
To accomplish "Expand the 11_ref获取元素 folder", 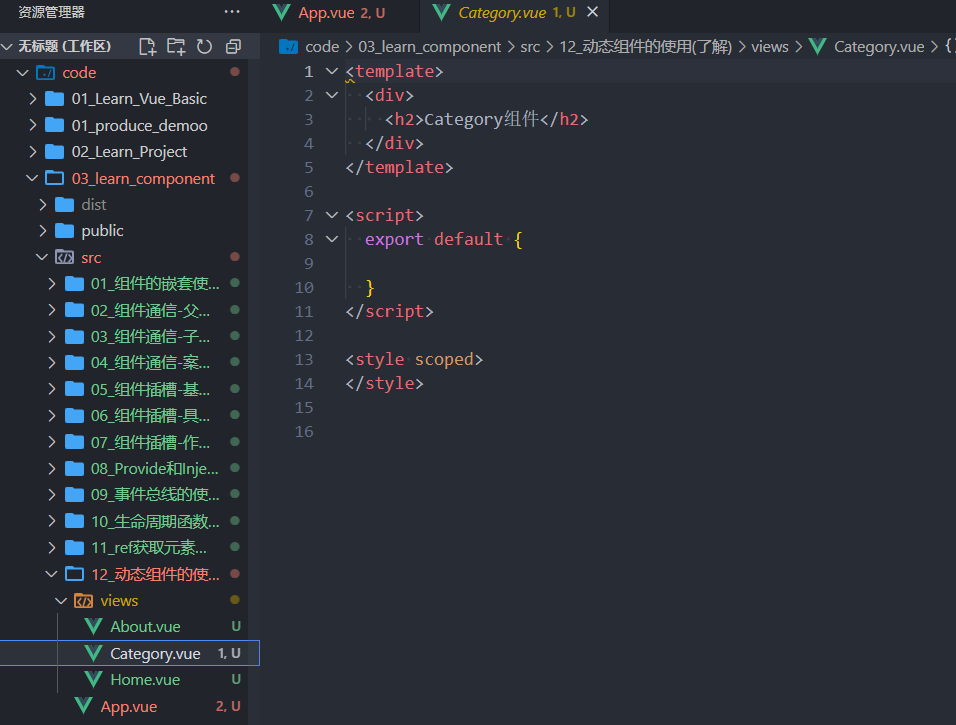I will [52, 548].
